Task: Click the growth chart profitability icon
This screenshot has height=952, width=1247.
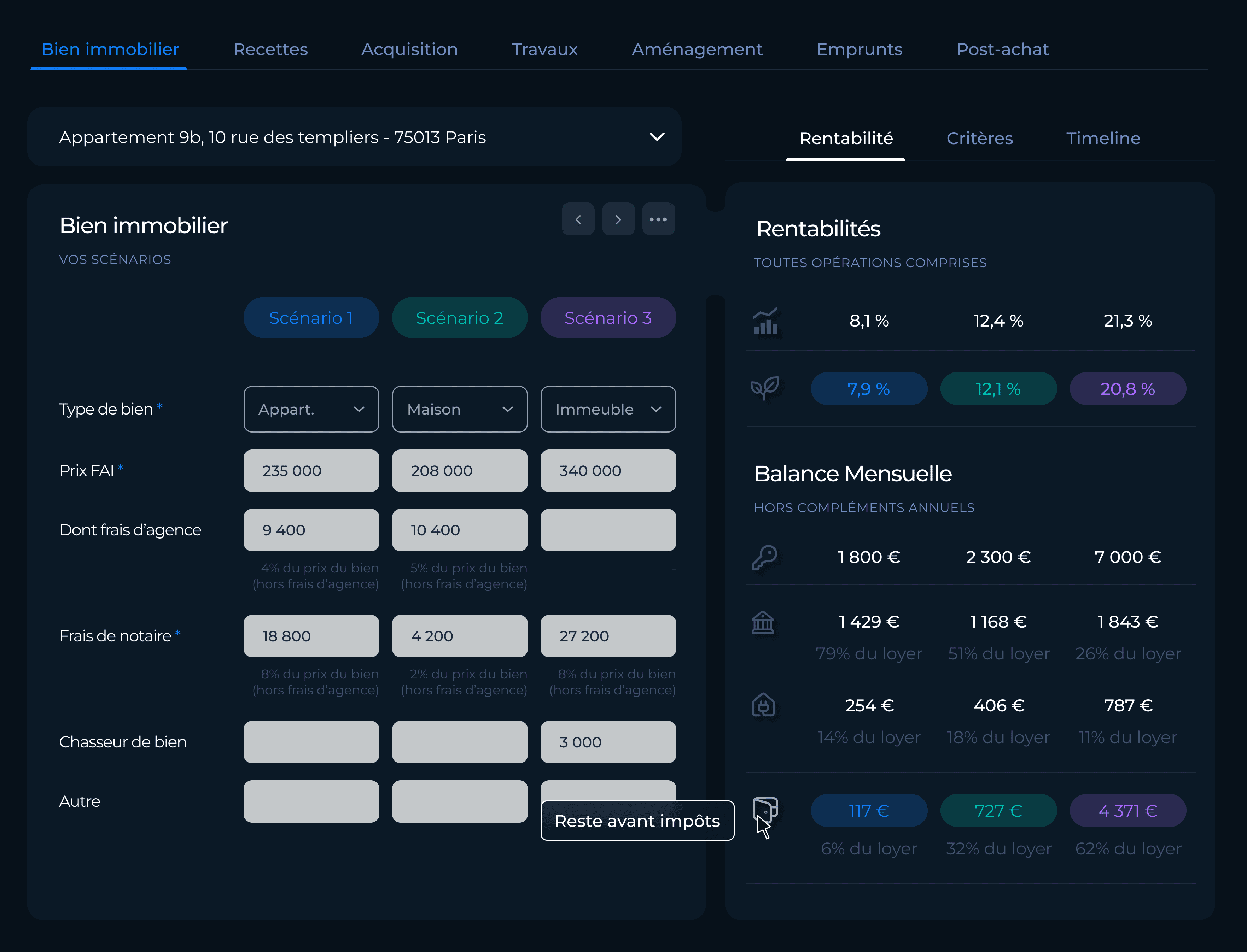Action: 765,321
